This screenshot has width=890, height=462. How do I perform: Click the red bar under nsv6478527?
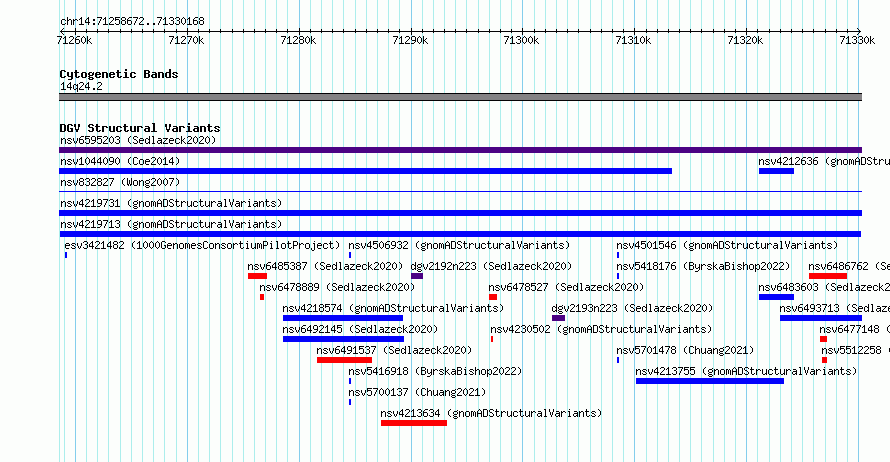pos(493,297)
